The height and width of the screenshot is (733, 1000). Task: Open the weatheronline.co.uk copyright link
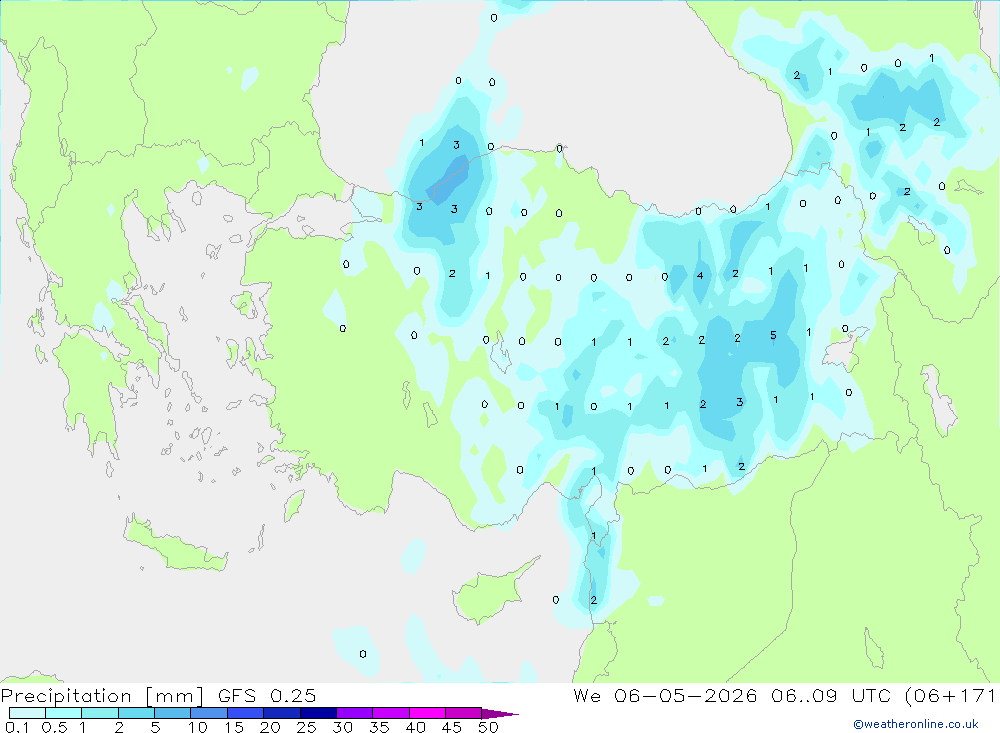click(916, 724)
